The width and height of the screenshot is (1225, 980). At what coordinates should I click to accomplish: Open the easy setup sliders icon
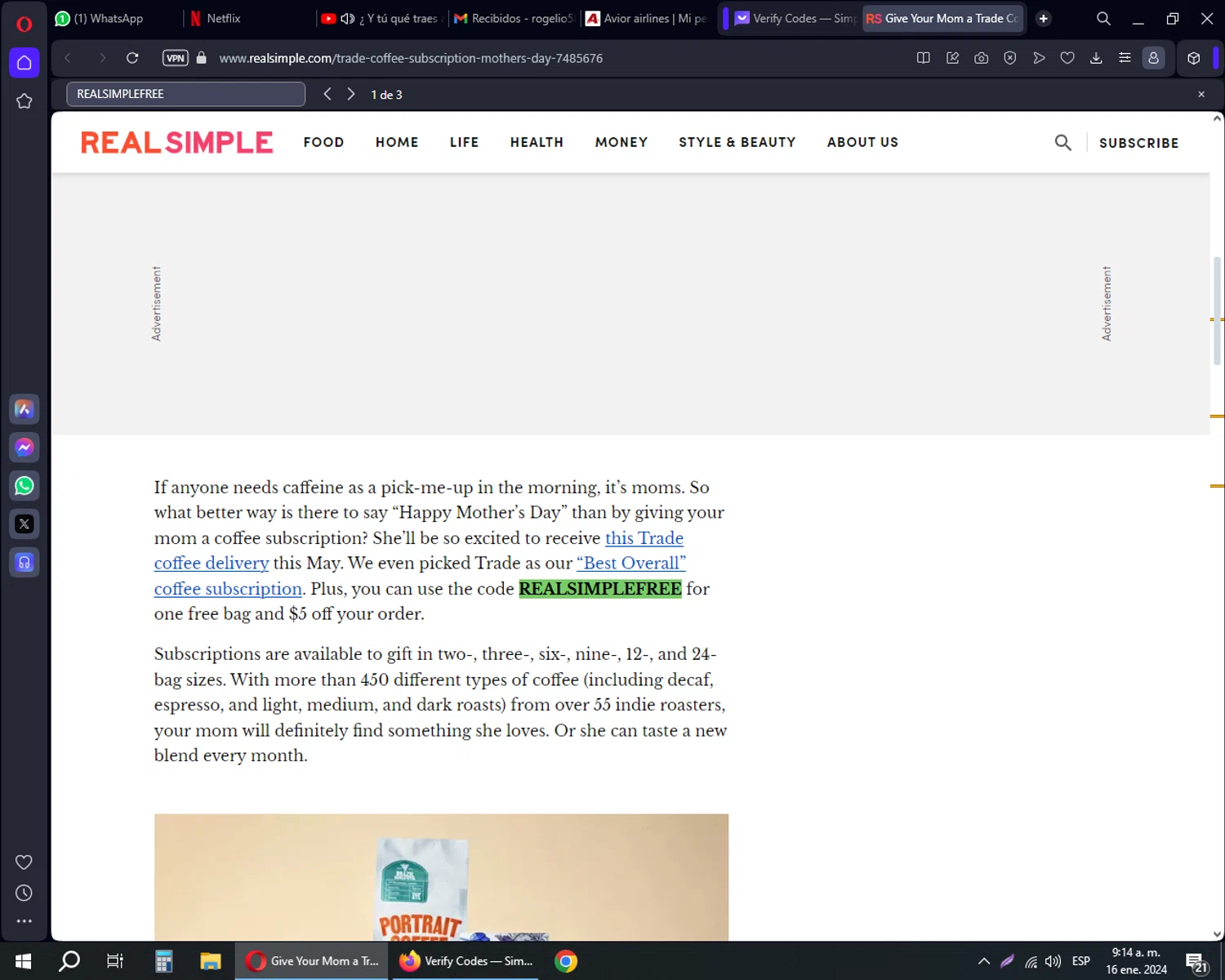1125,58
